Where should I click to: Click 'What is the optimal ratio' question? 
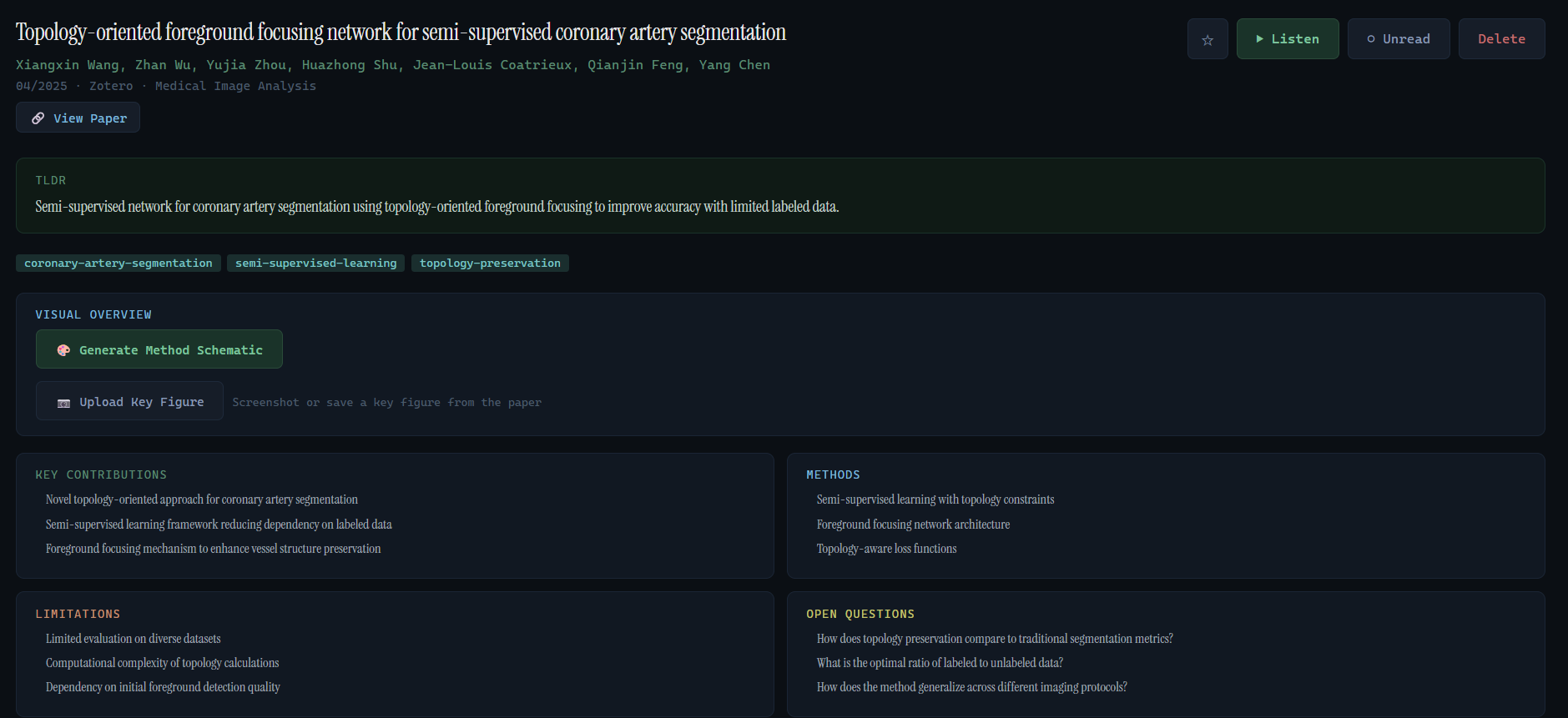pyautogui.click(x=940, y=663)
